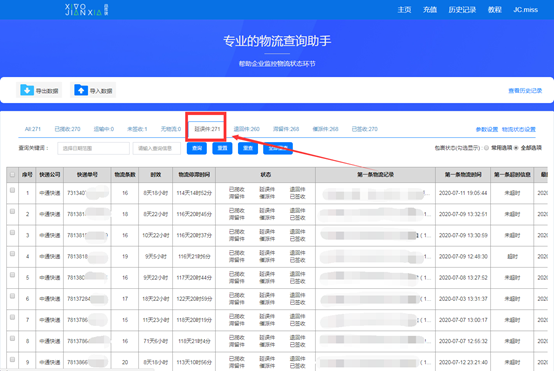
Task: Click the 物流停滞时间 column header
Action: click(x=194, y=175)
